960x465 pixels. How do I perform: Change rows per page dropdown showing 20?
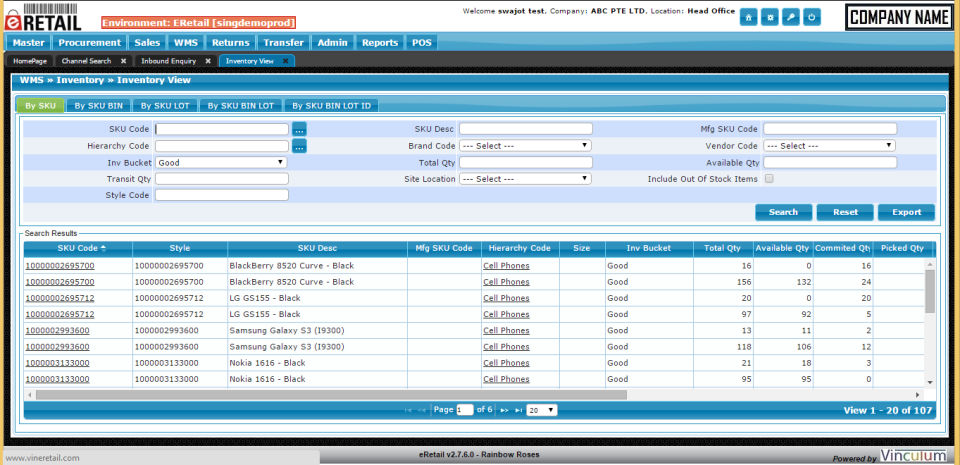pyautogui.click(x=542, y=410)
